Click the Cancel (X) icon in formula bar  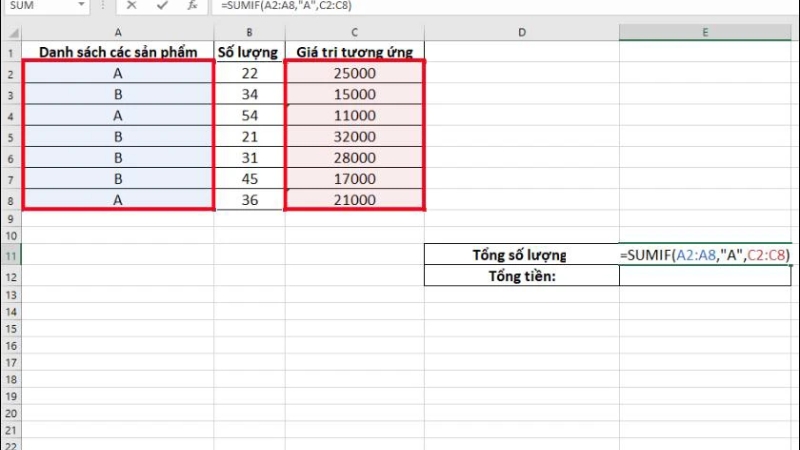click(x=132, y=5)
